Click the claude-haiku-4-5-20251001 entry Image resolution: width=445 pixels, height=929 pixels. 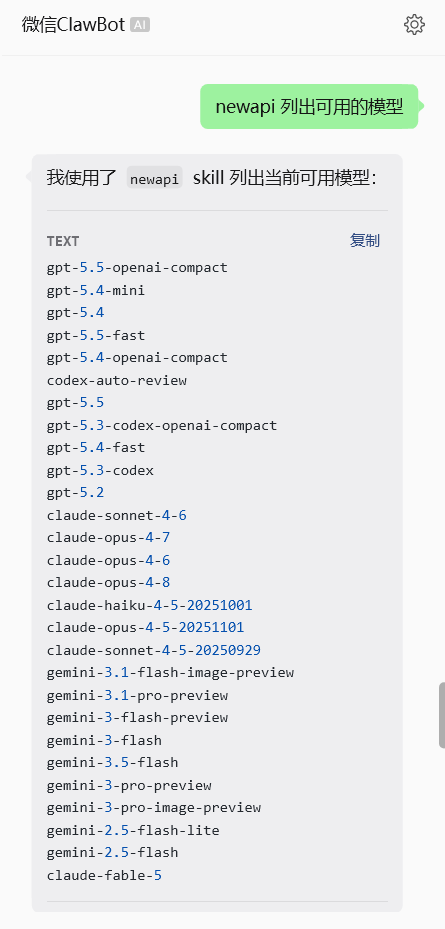coord(149,605)
